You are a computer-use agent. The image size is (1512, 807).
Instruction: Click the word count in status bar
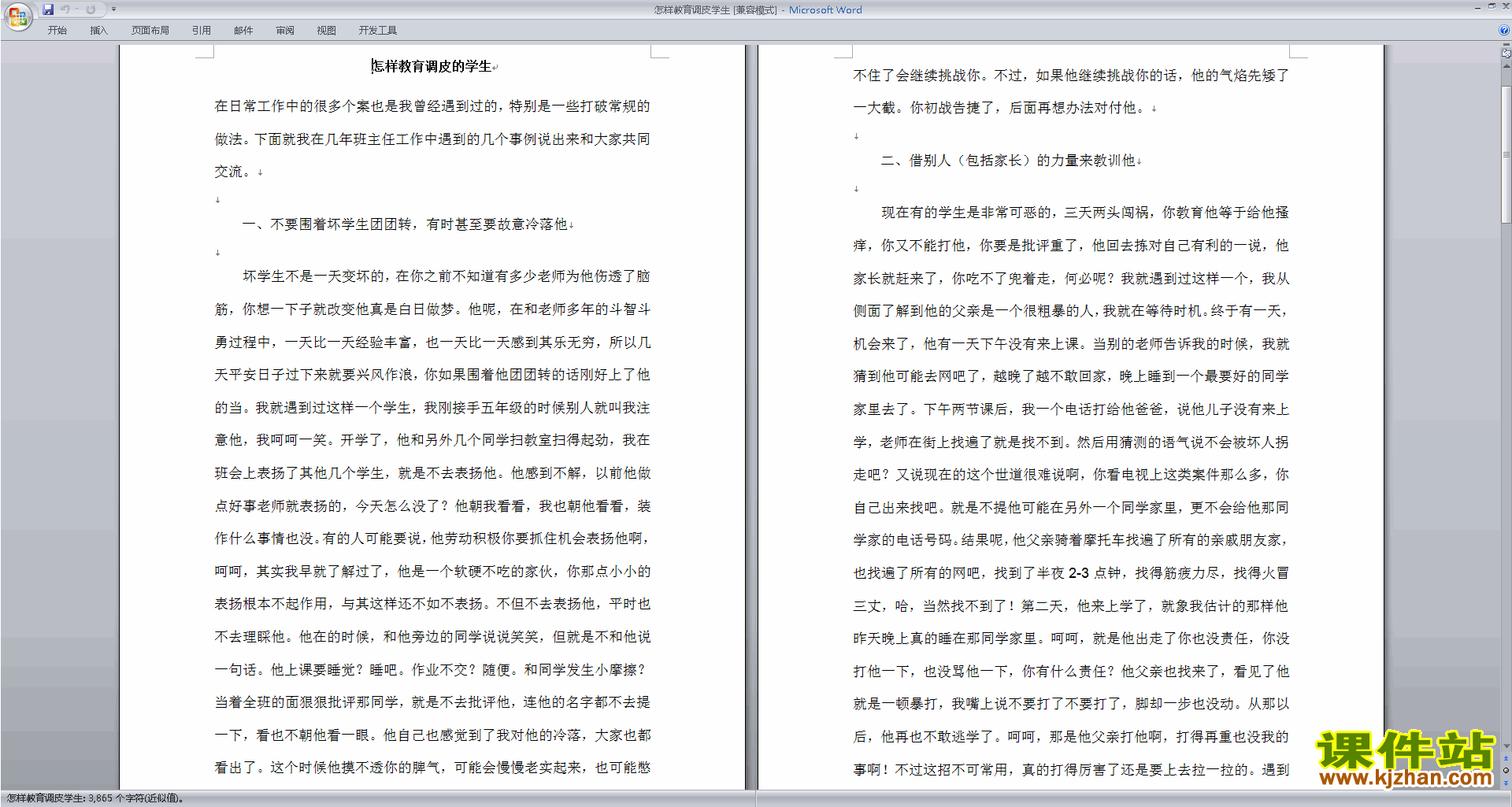tap(95, 798)
